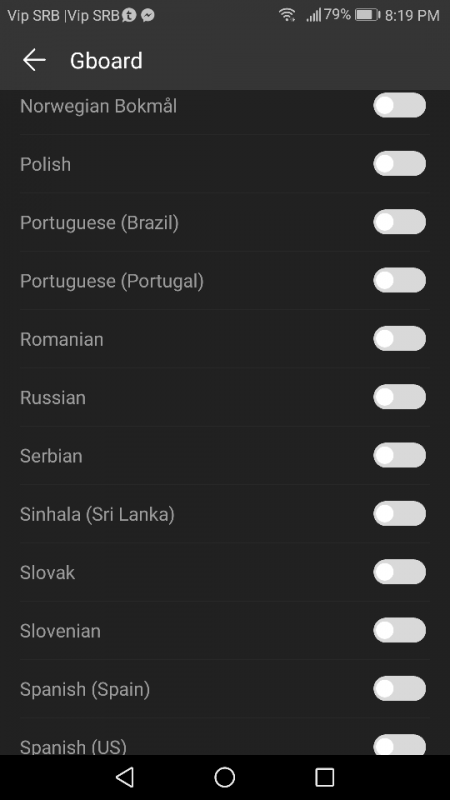Enable the Norwegian Bokmål toggle
Image resolution: width=450 pixels, height=800 pixels.
[x=399, y=106]
